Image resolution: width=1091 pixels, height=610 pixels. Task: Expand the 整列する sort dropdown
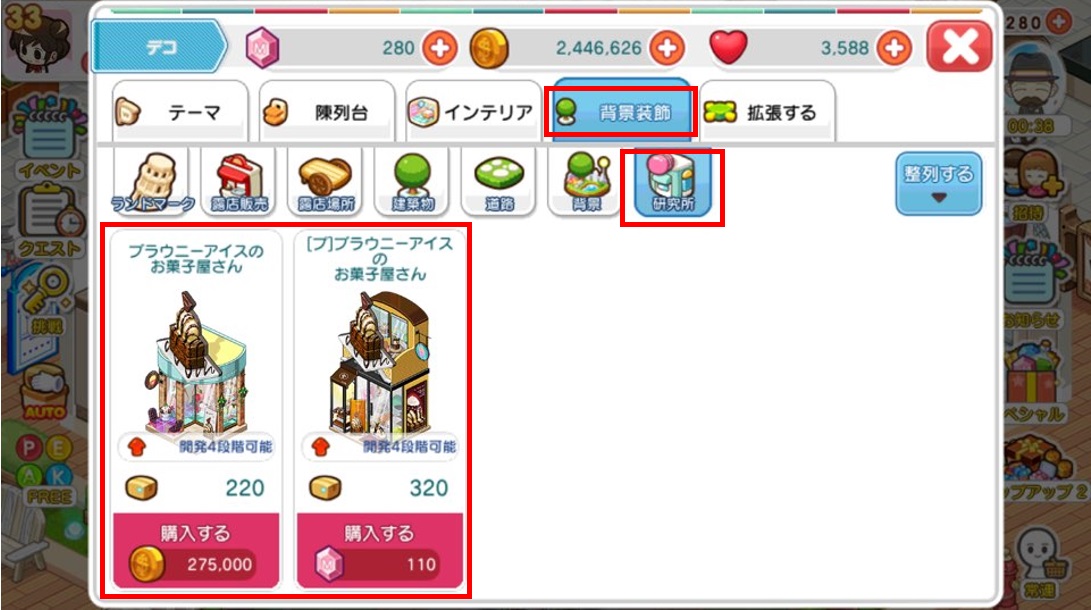click(x=939, y=184)
